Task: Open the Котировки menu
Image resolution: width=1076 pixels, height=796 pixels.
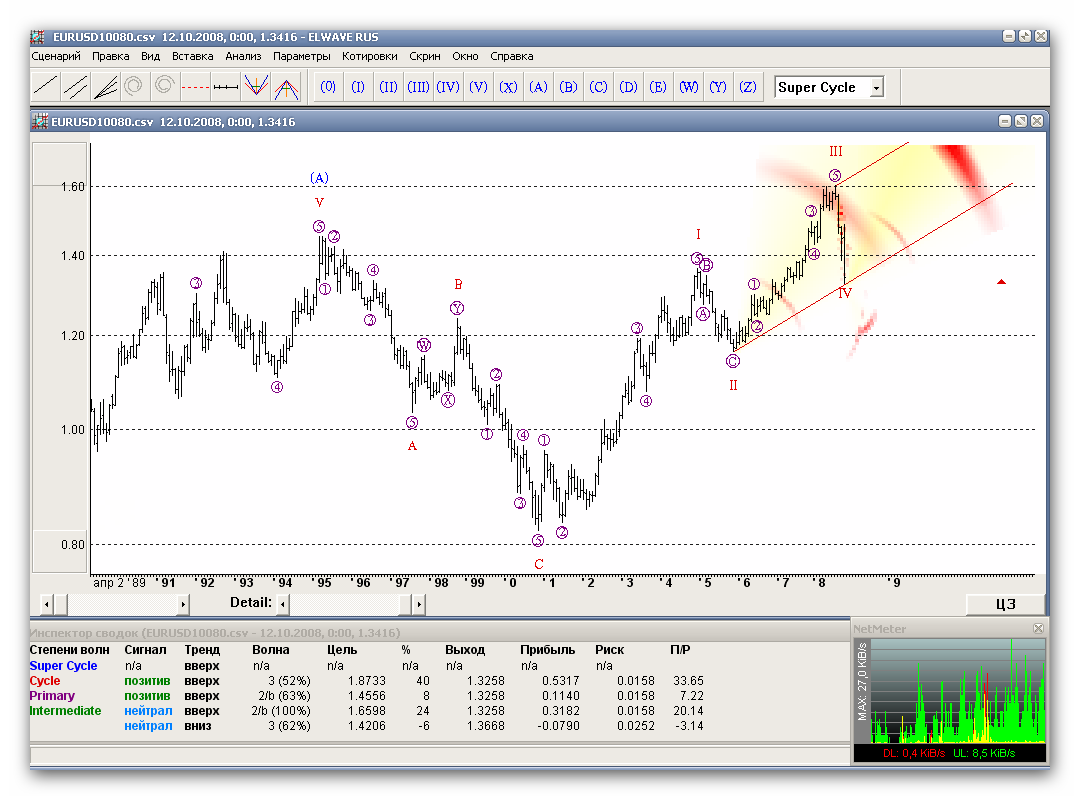Action: (369, 57)
